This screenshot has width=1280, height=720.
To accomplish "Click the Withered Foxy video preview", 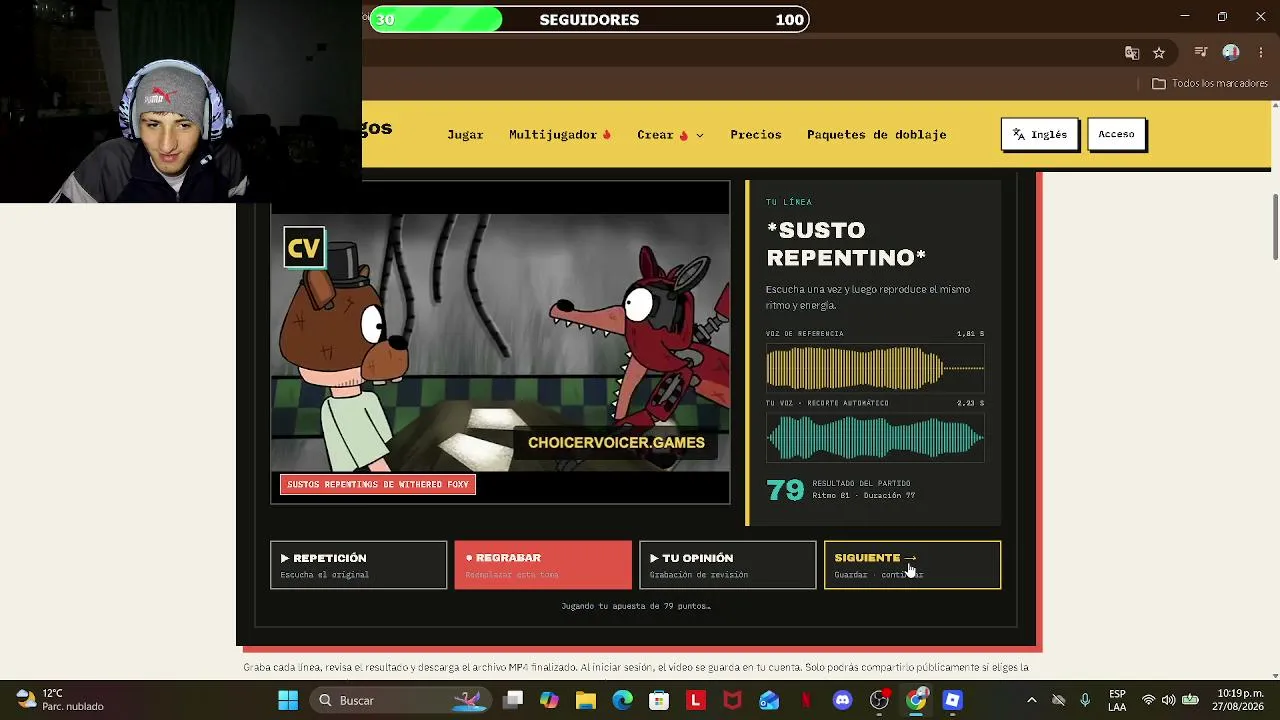I will click(x=500, y=342).
